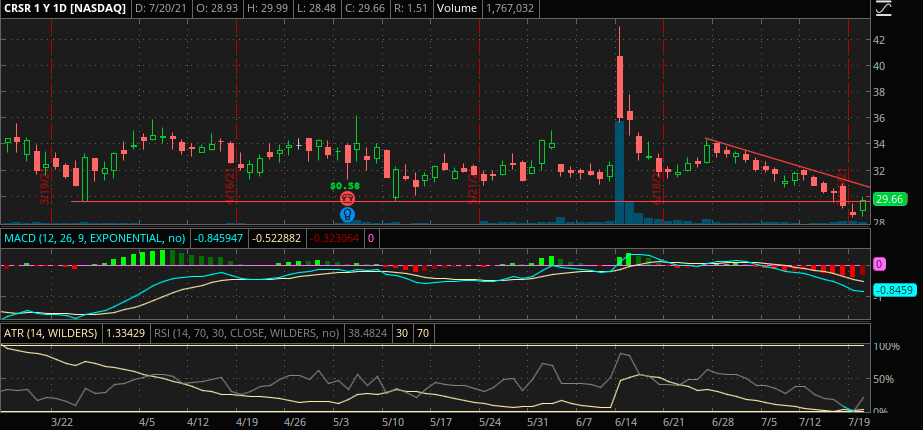Click the MACD value -0.845947
The height and width of the screenshot is (430, 923).
tap(218, 238)
